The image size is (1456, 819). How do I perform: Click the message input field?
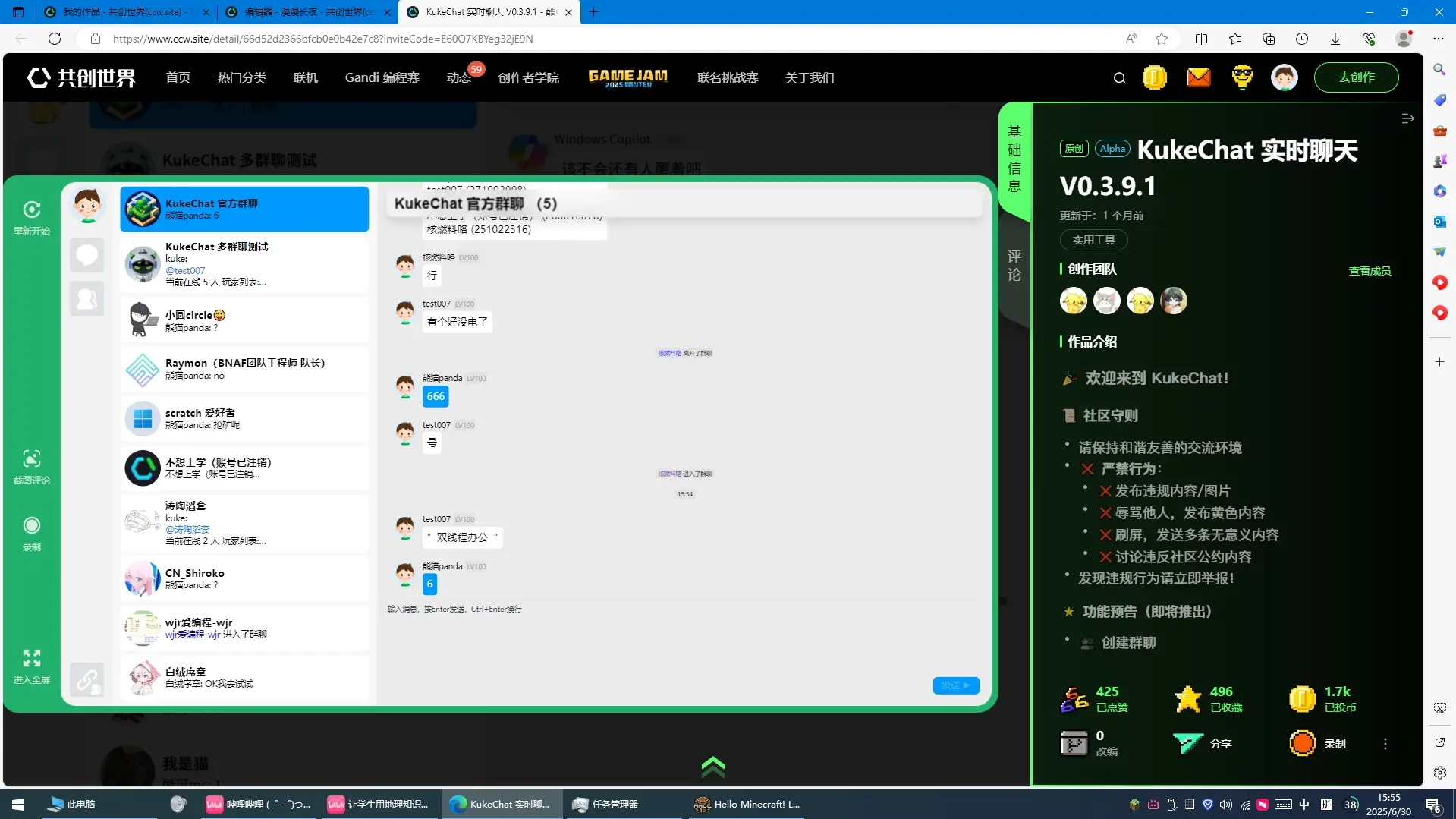click(683, 638)
